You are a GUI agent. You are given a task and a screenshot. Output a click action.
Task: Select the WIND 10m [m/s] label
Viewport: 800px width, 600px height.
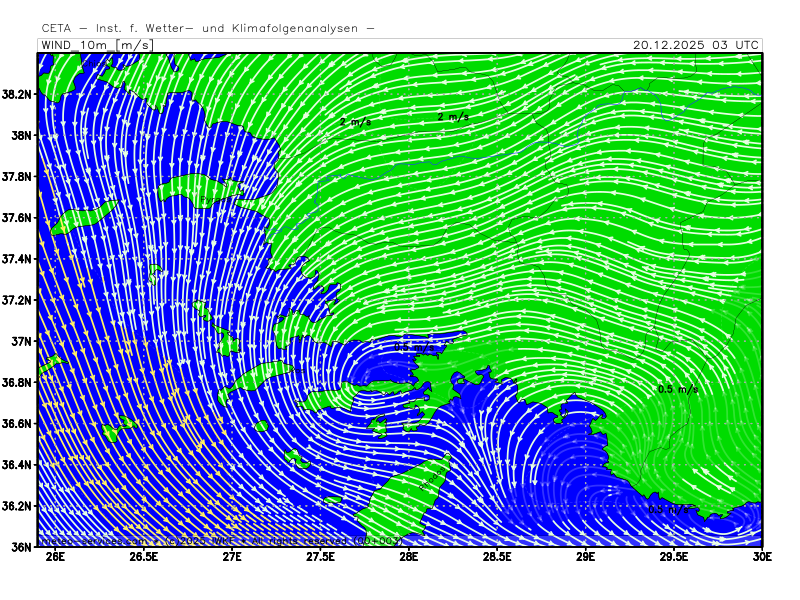(x=96, y=45)
